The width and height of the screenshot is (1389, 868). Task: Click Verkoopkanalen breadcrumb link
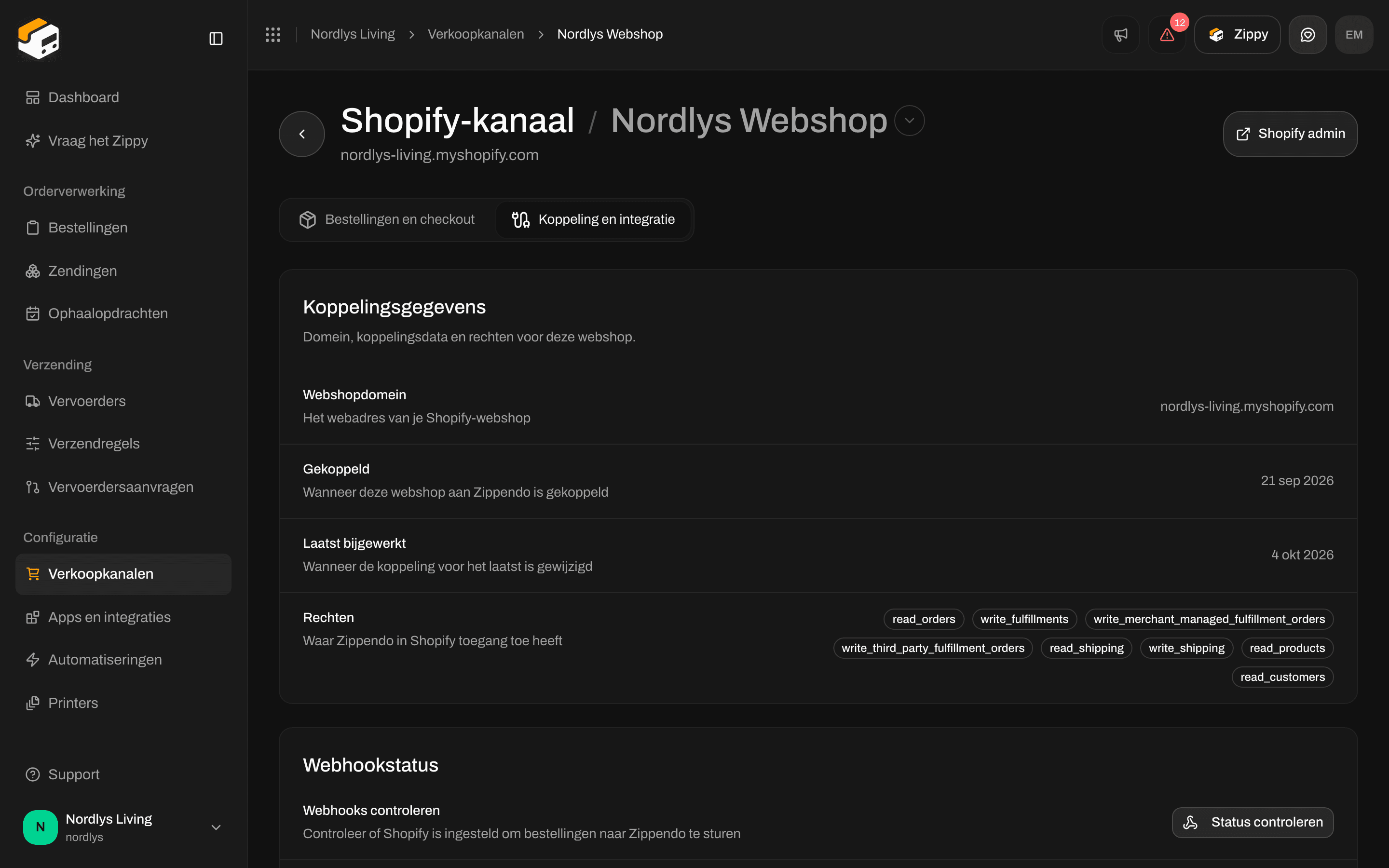pos(476,34)
